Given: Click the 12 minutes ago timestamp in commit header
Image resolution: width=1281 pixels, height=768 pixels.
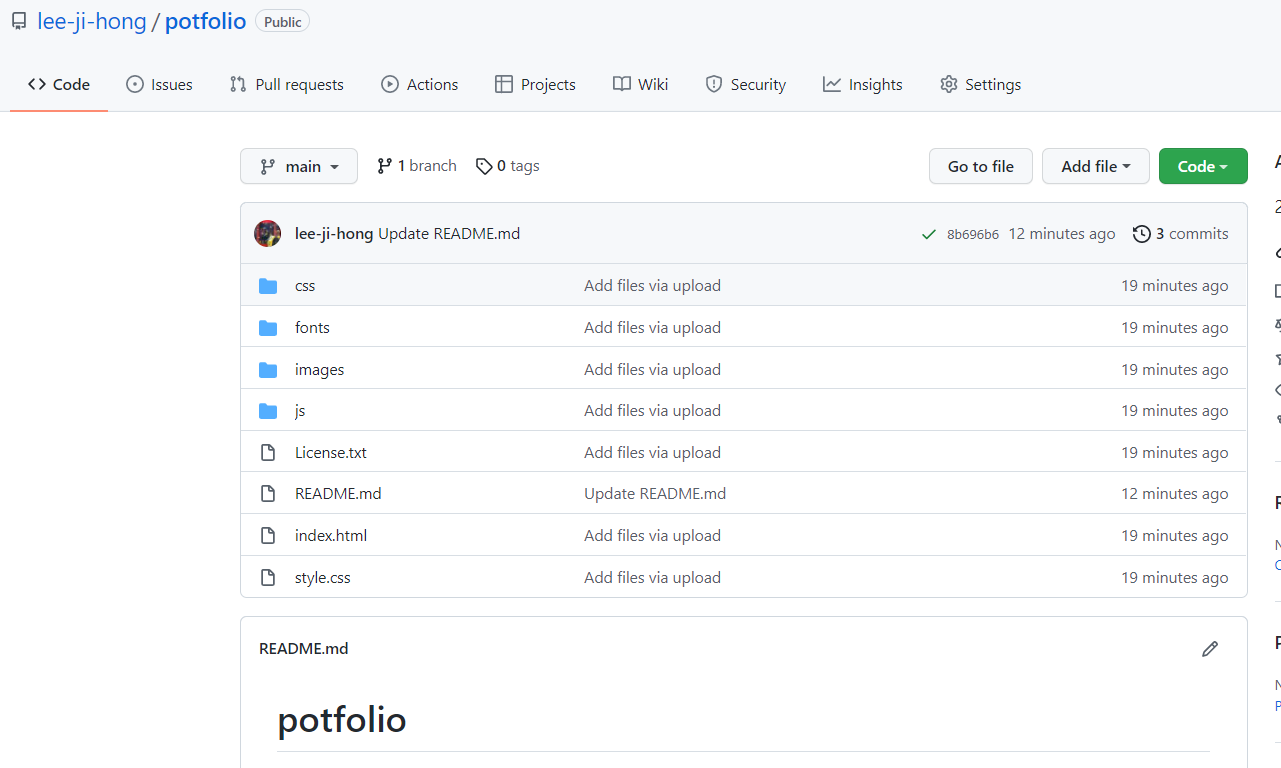Looking at the screenshot, I should [x=1062, y=234].
